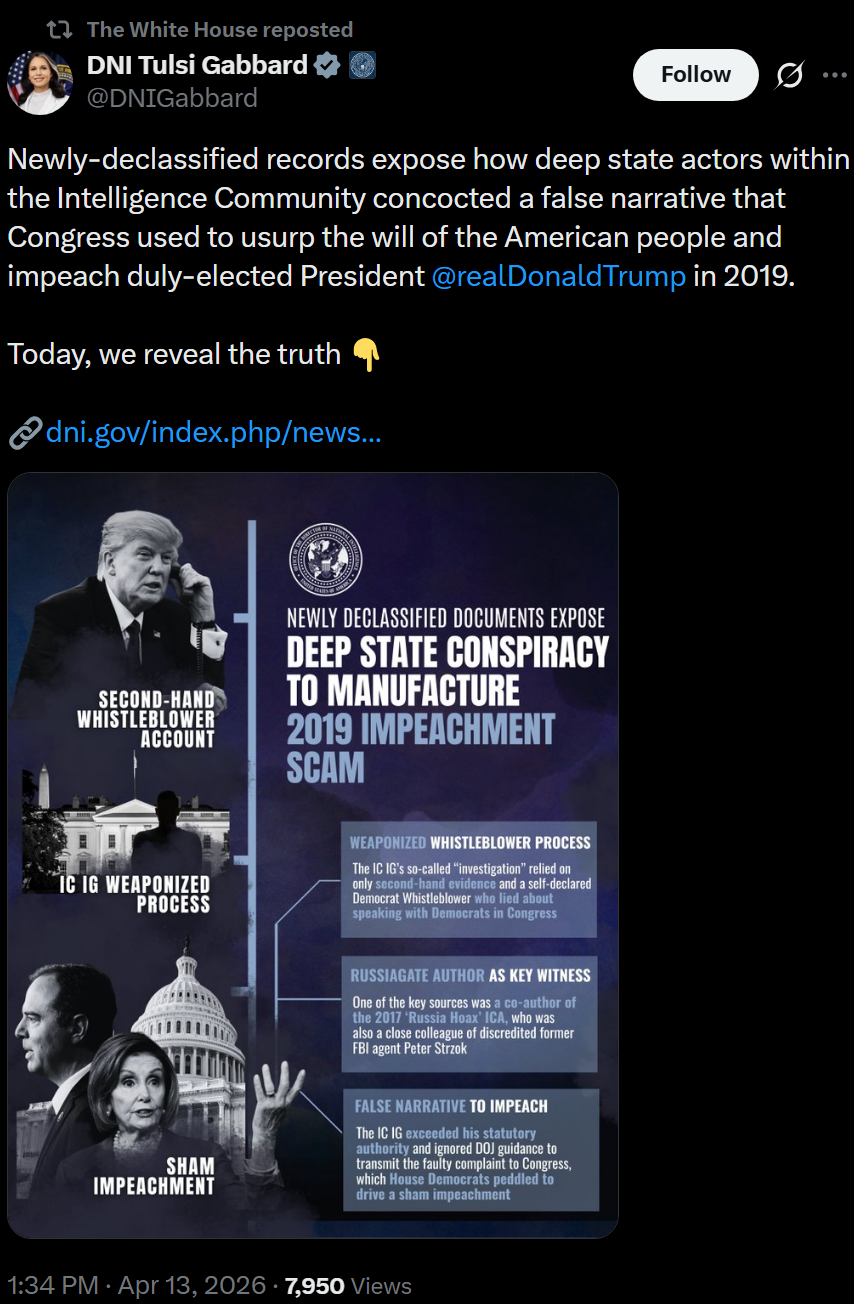
Task: Click the "DNI Tulsi Gabbard" display name
Action: tap(197, 66)
